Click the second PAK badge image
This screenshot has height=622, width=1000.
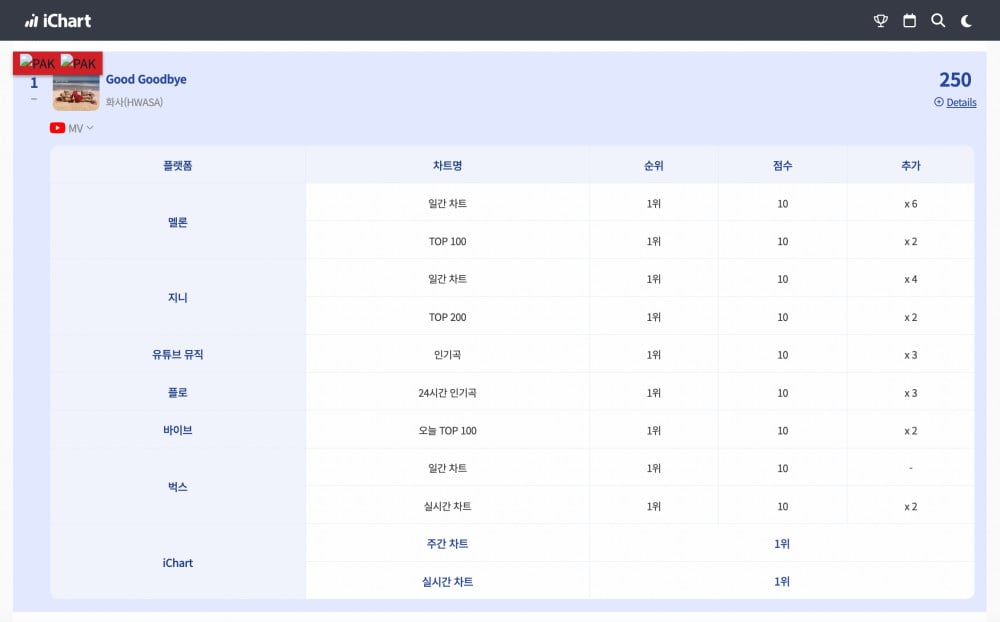pyautogui.click(x=79, y=63)
